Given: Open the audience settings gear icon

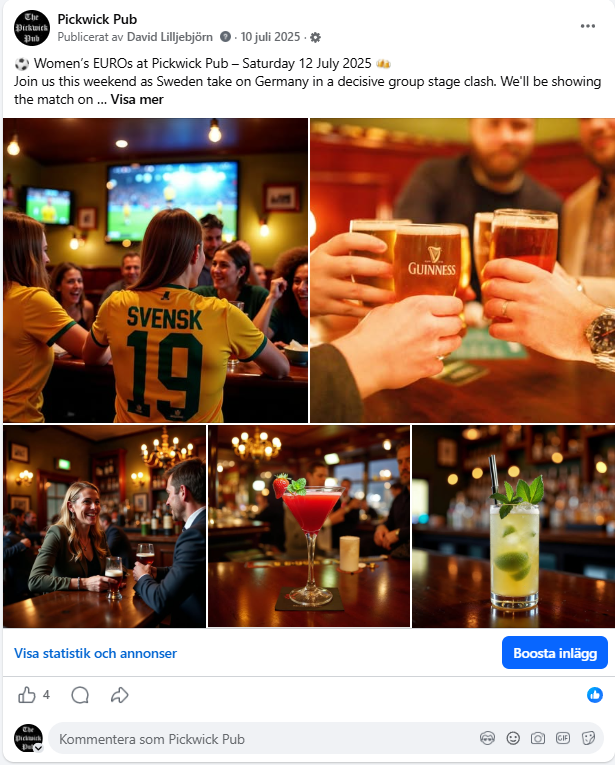Looking at the screenshot, I should 316,38.
